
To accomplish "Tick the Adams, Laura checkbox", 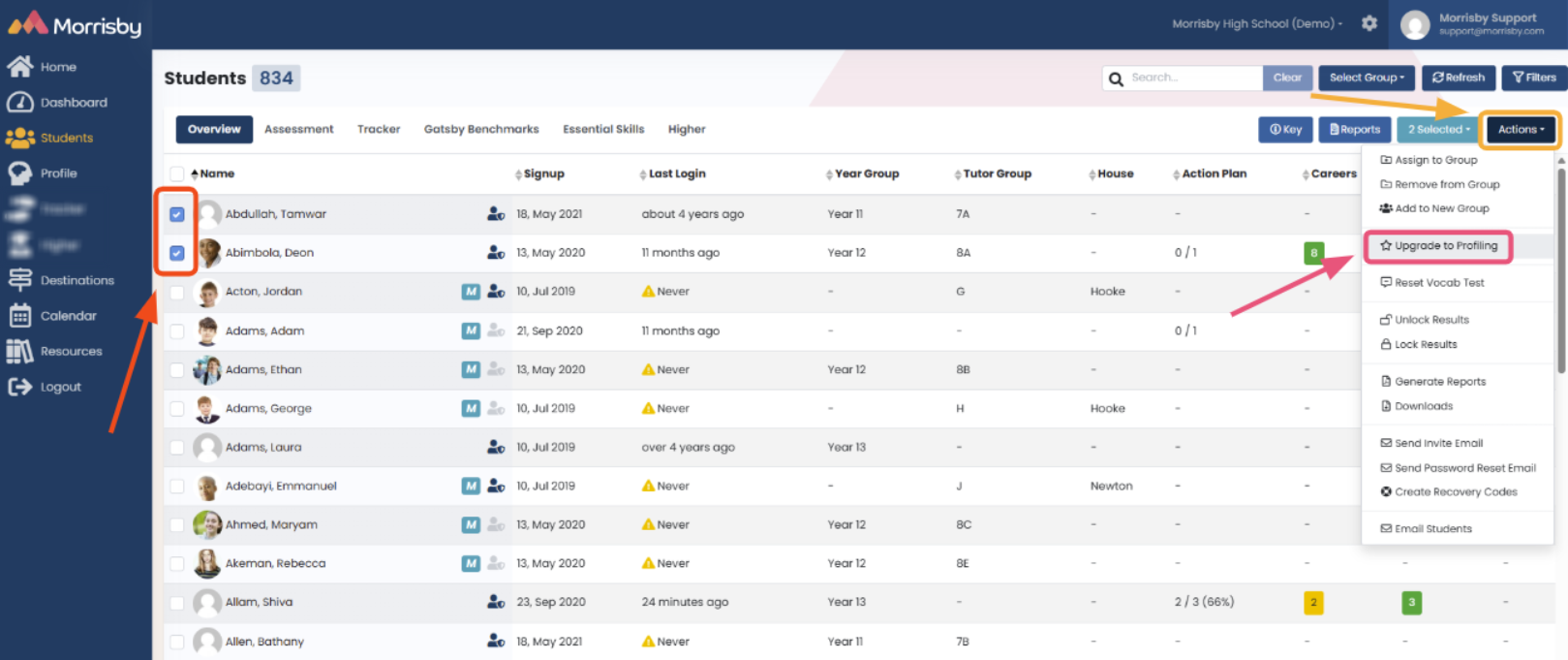I will click(177, 447).
